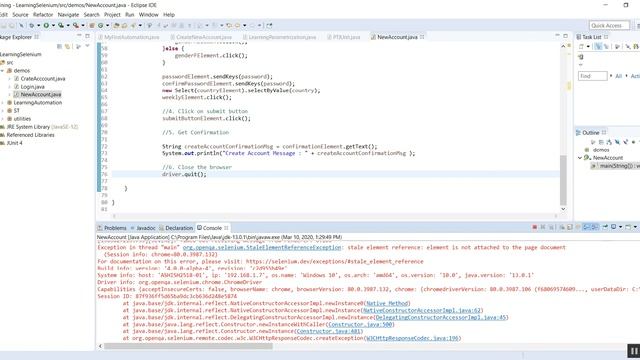
Task: Click the Open Type icon in the main toolbar
Action: 116,25
